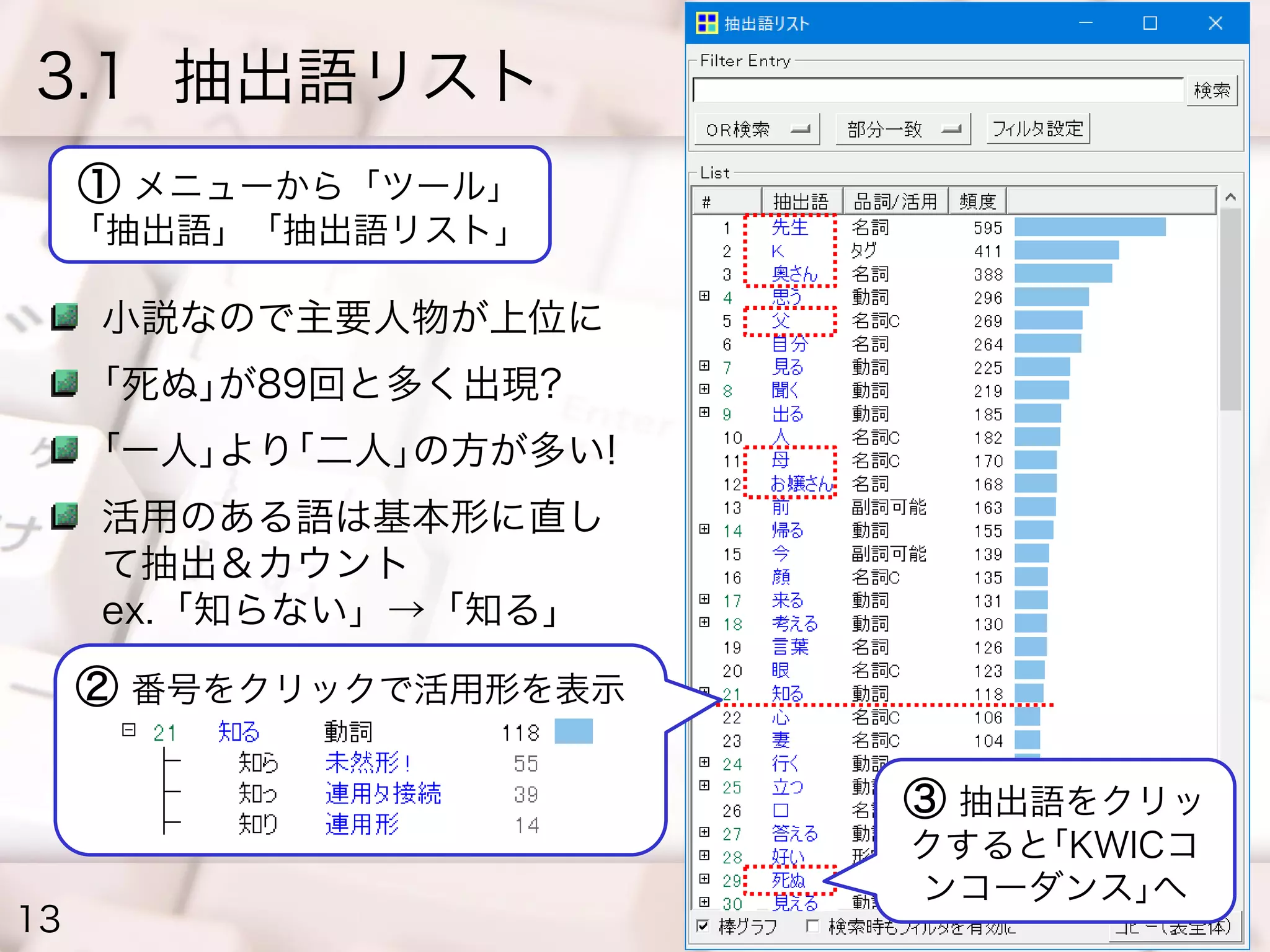
Task: Click the extracted word 奥さん
Action: tap(795, 274)
